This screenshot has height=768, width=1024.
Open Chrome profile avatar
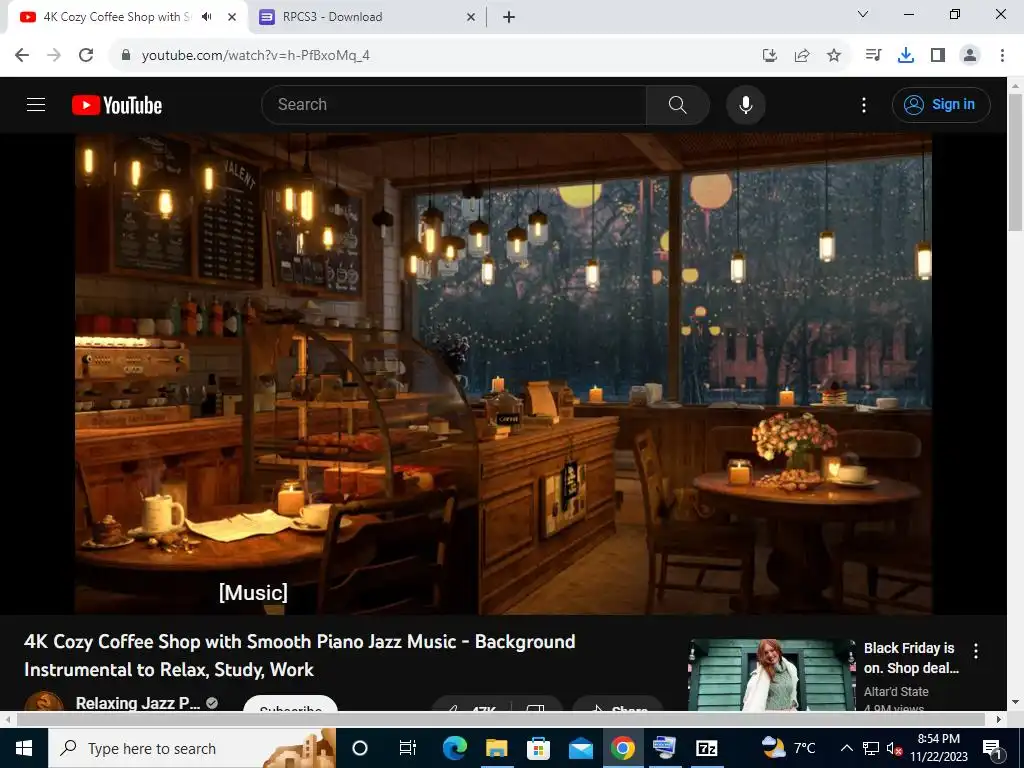(x=970, y=55)
